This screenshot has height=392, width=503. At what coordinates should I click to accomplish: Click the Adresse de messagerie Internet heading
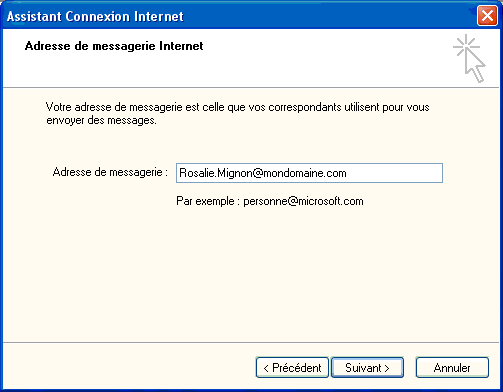[x=114, y=46]
